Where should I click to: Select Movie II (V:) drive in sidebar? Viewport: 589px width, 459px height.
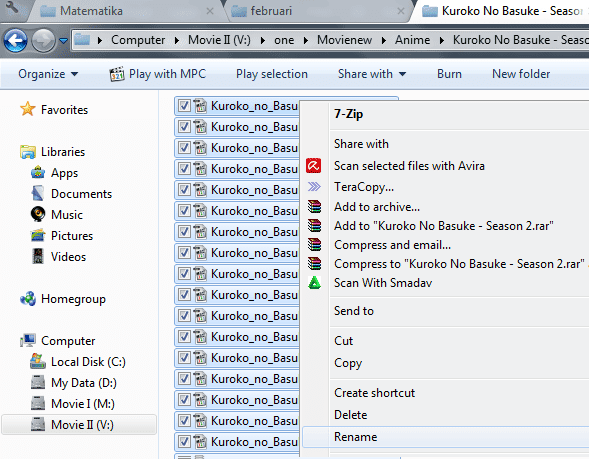79,424
